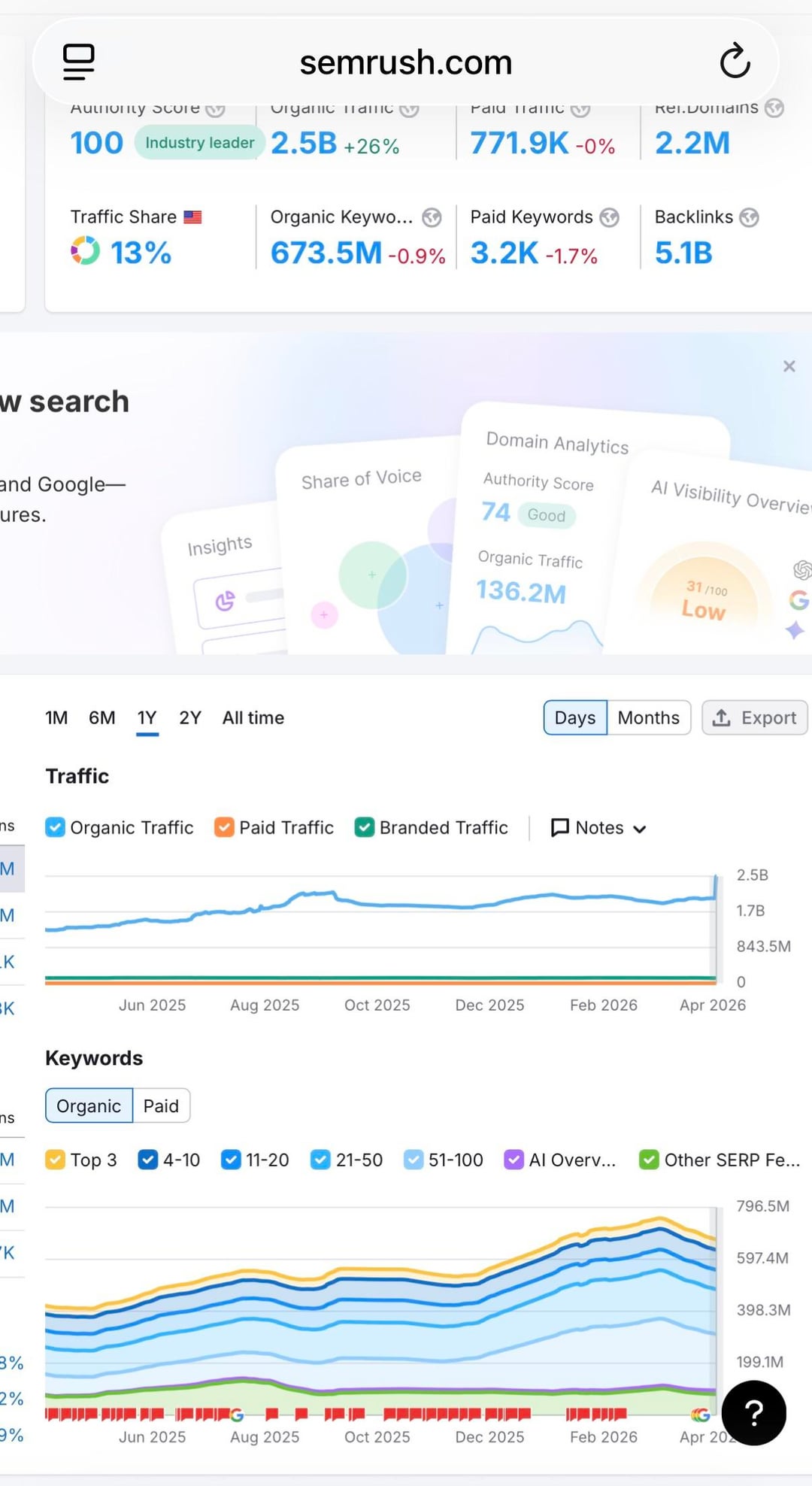Click the globe icon beside Backlinks

(749, 217)
